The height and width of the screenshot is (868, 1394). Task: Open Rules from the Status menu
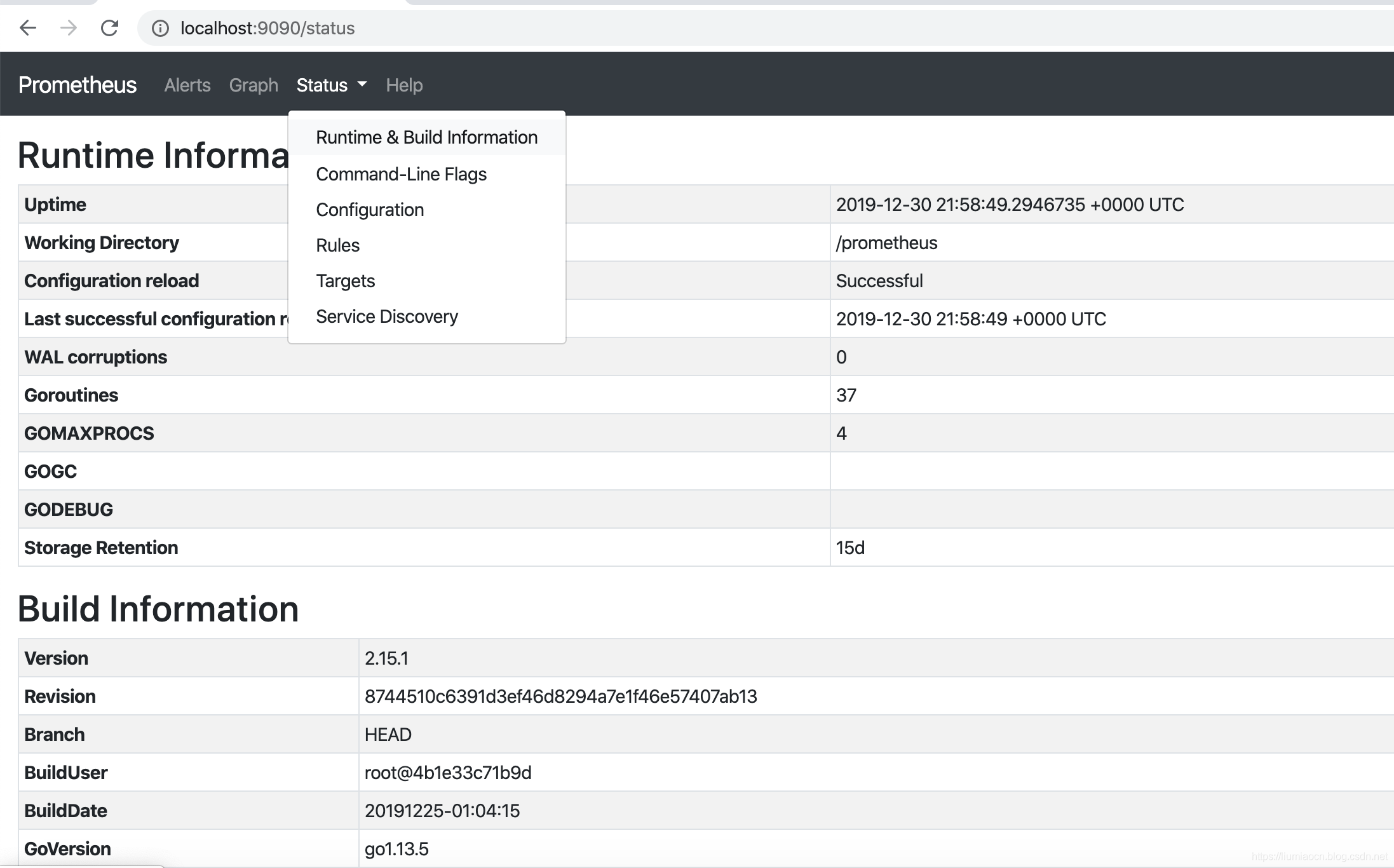pyautogui.click(x=427, y=245)
